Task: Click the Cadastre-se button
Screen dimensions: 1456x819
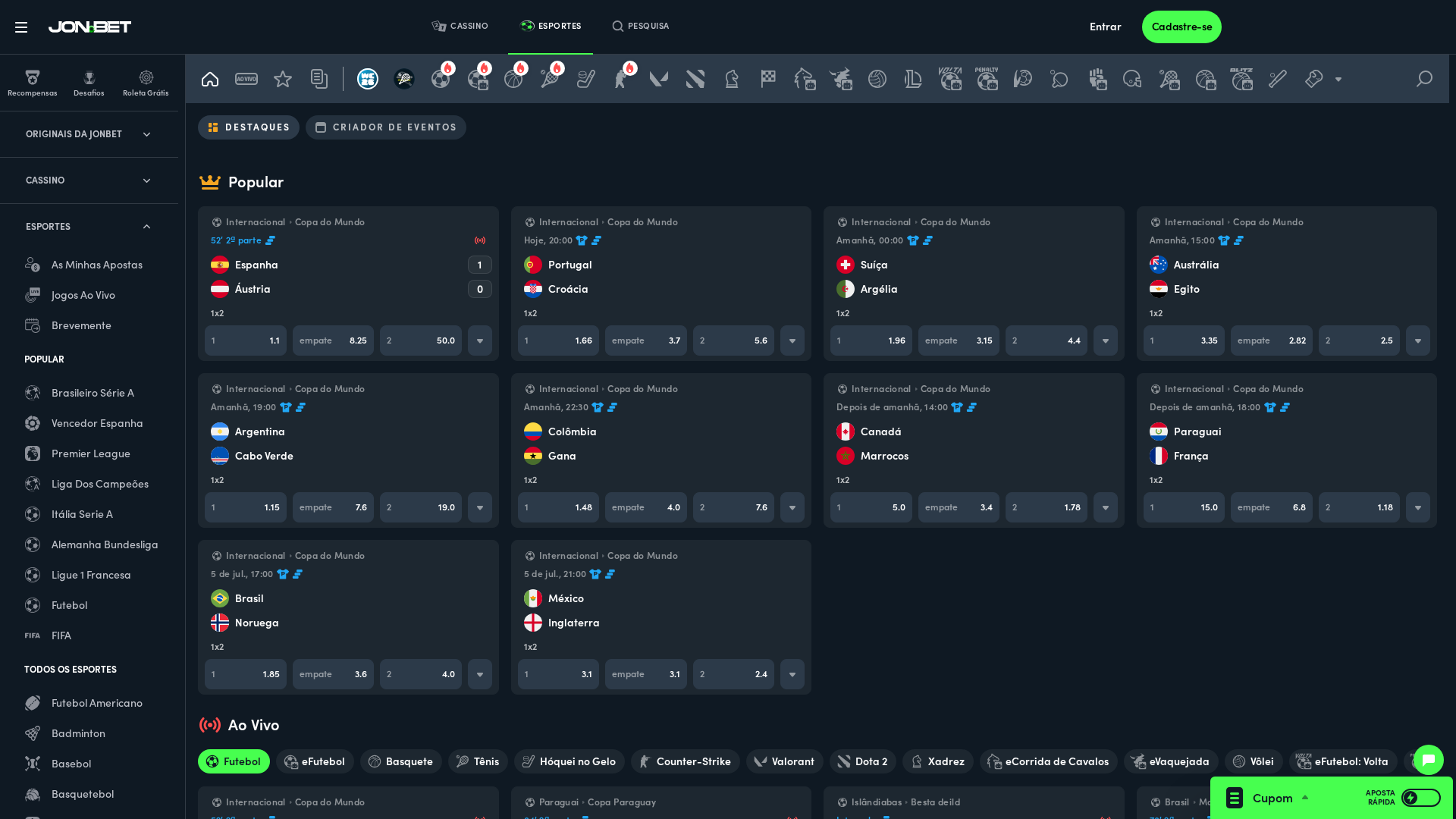Action: tap(1181, 27)
